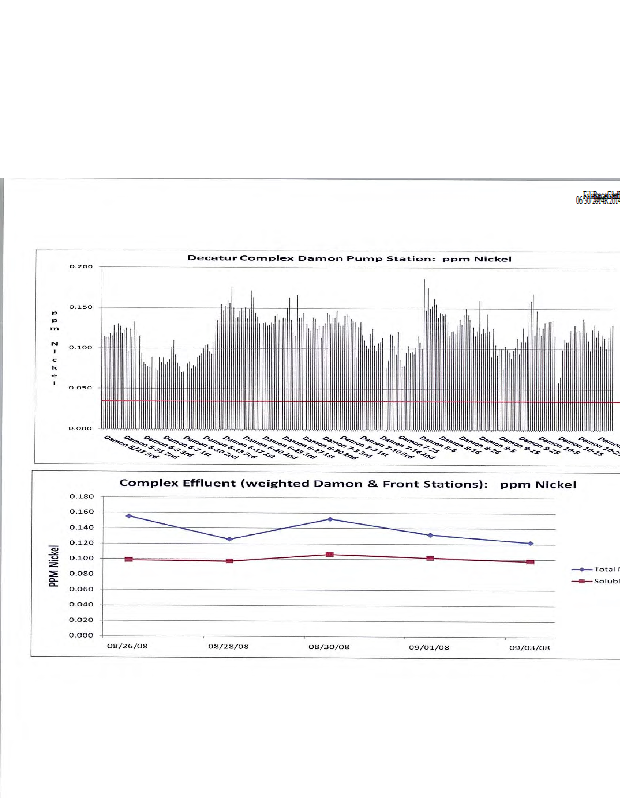
Task: Click the stamped number at top right
Action: coord(596,197)
